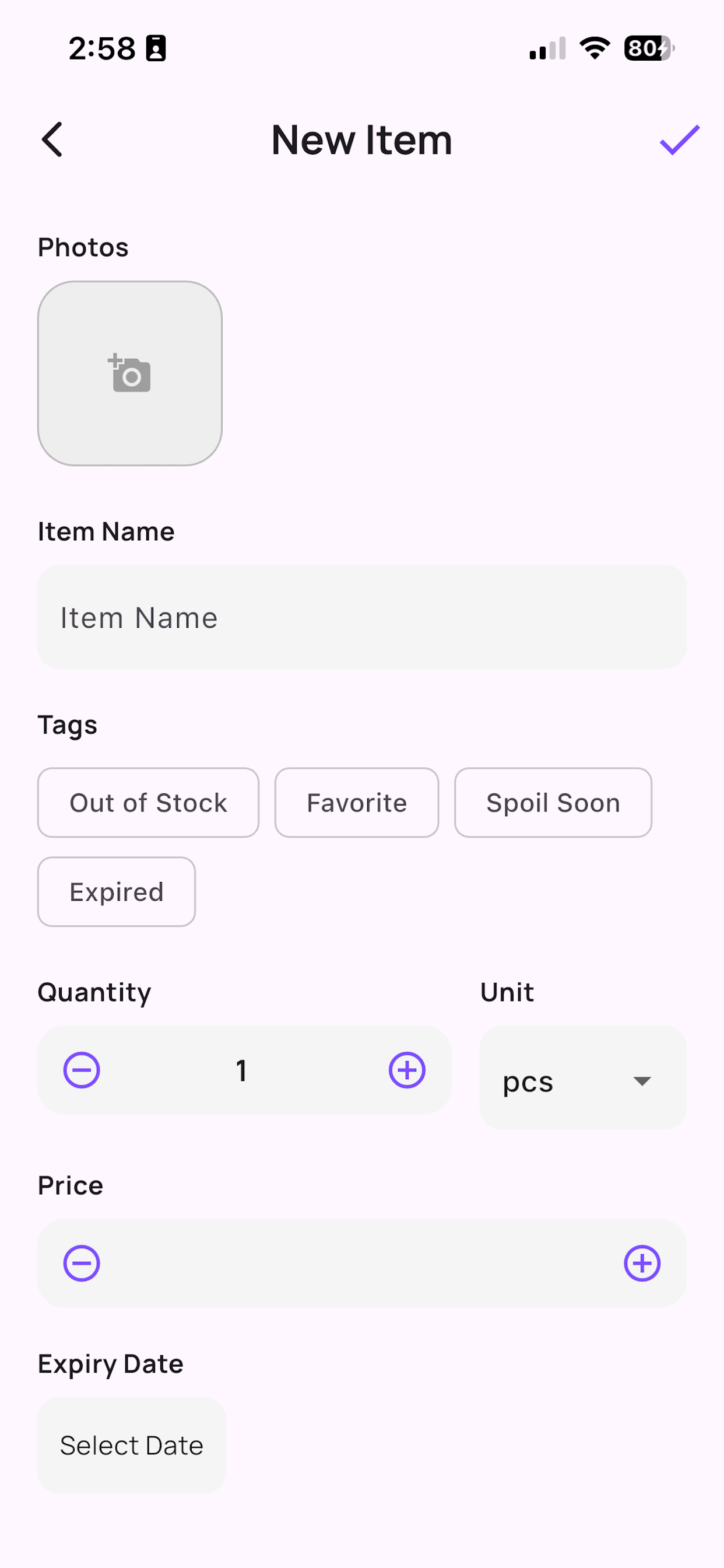Image resolution: width=724 pixels, height=1568 pixels.
Task: Tap the quantity value 1
Action: [241, 1070]
